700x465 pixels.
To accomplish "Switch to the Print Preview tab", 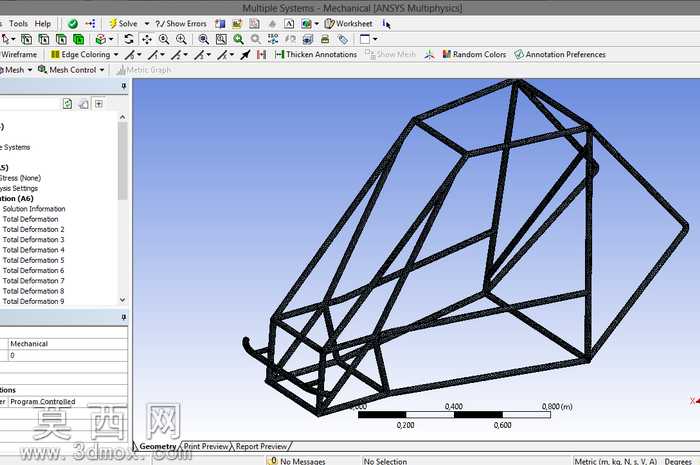I will 206,446.
